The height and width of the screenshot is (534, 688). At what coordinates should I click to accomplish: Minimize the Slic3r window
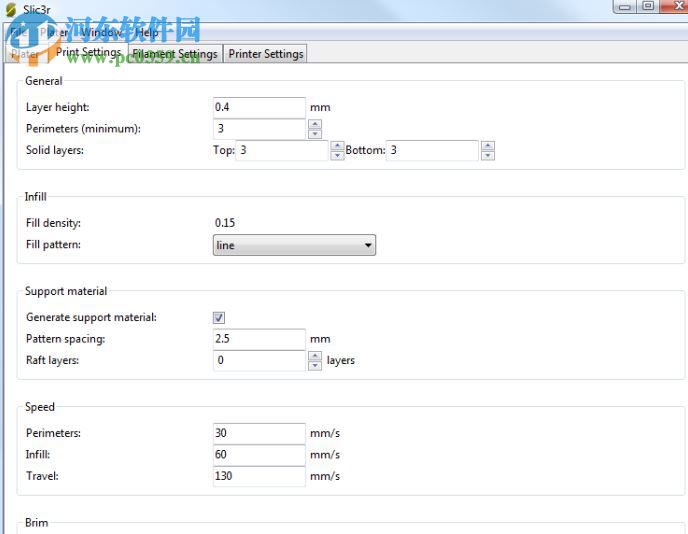625,6
